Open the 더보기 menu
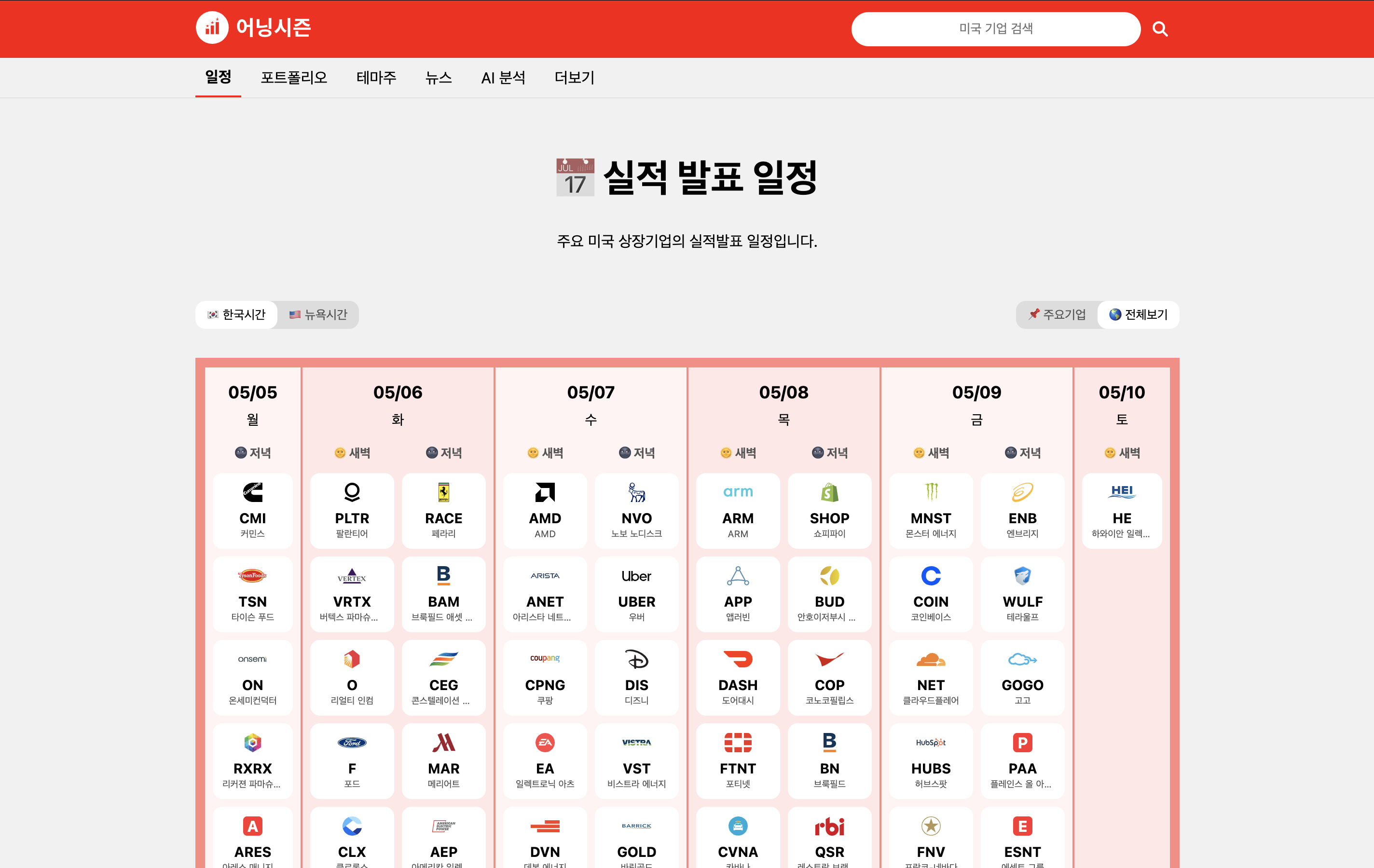The height and width of the screenshot is (868, 1374). tap(574, 77)
